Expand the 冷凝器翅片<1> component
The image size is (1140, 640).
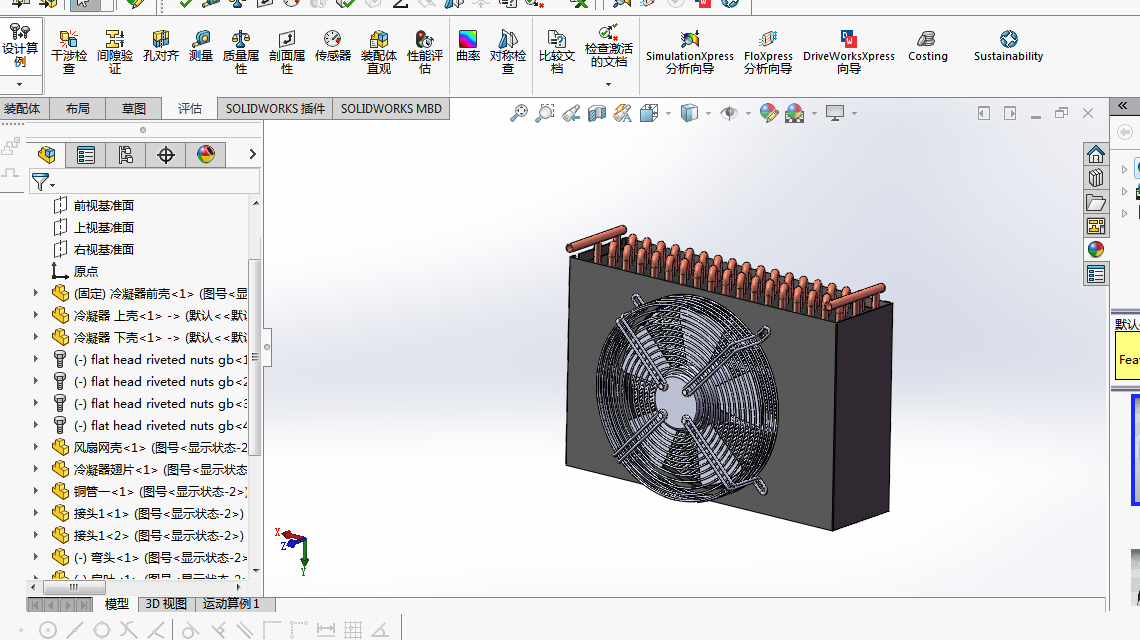tap(36, 468)
